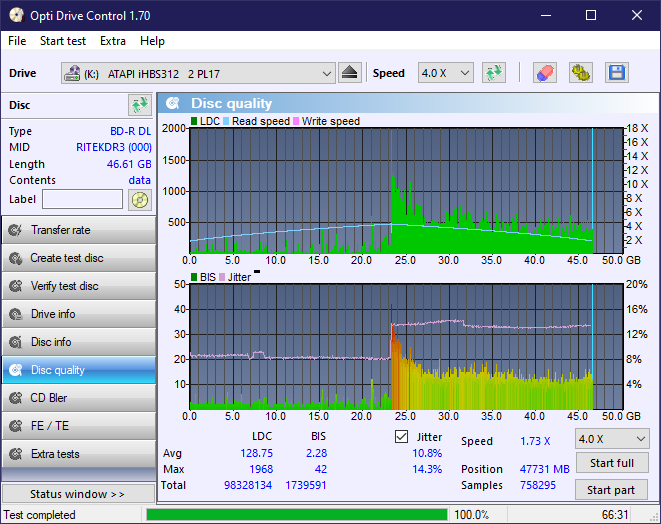Click the LDC total value 98328134

tap(248, 485)
